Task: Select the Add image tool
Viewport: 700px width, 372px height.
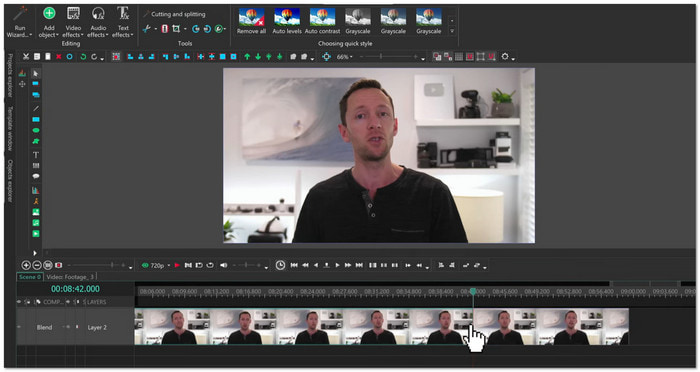Action: 36,212
